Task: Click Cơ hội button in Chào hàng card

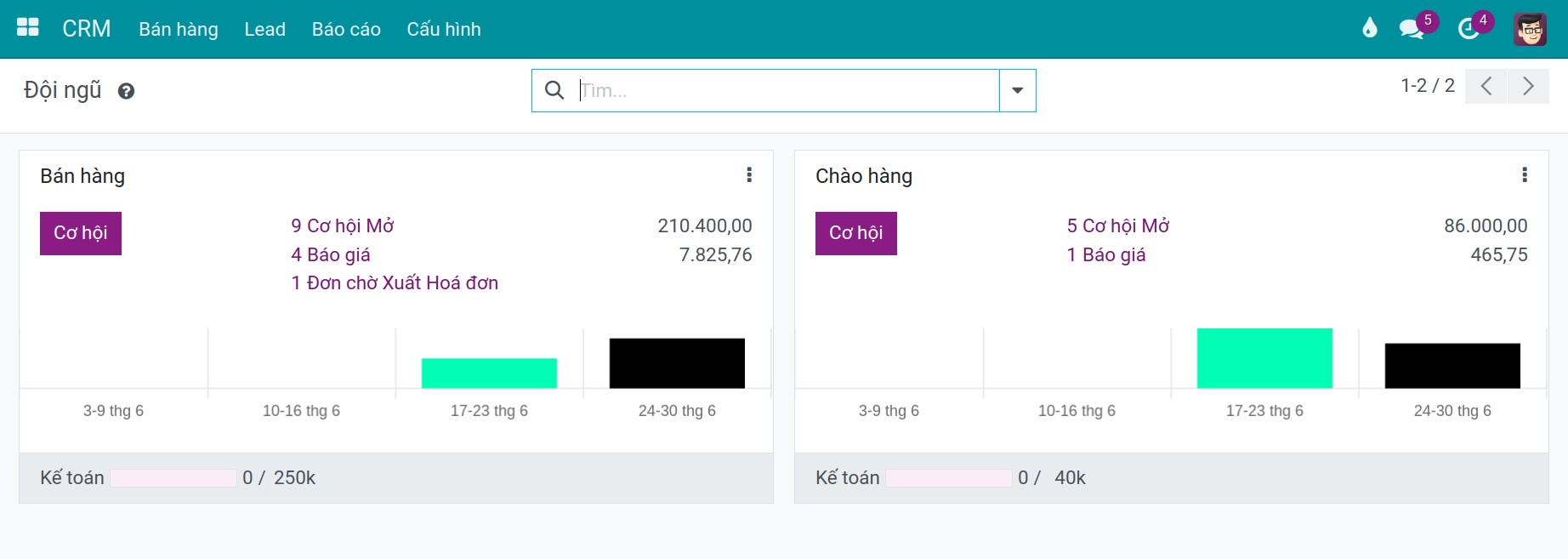Action: click(856, 233)
